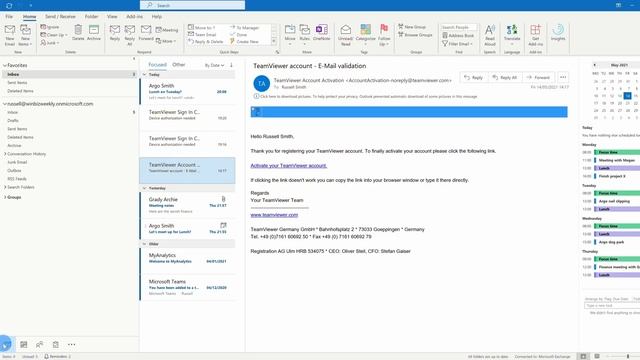Create a New Email
Screen dimensions: 640x360
[10, 36]
